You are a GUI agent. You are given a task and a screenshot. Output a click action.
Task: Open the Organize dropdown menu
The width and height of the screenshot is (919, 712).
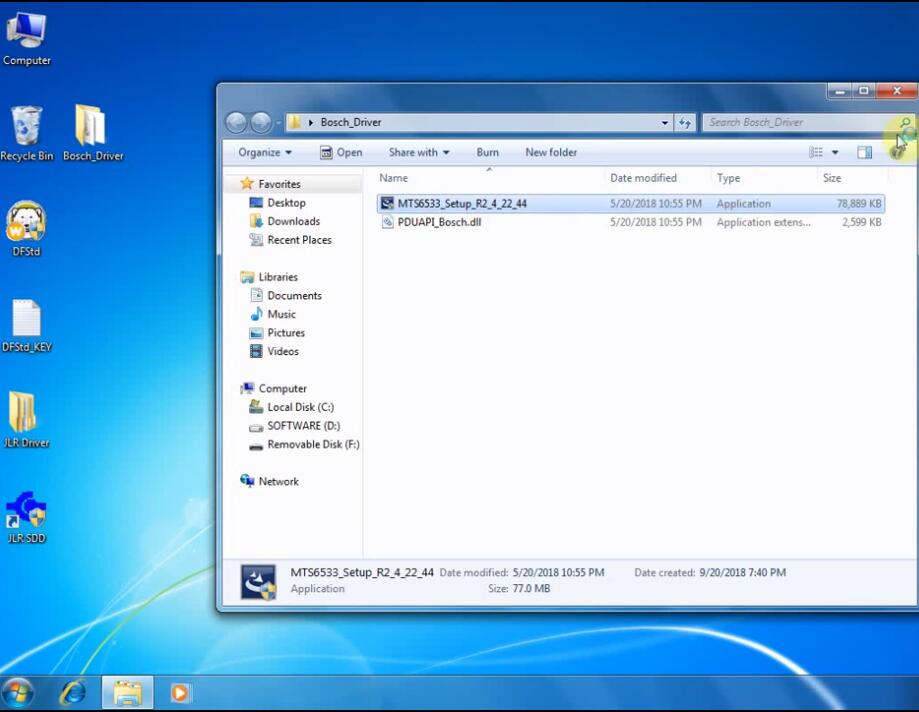click(x=264, y=152)
